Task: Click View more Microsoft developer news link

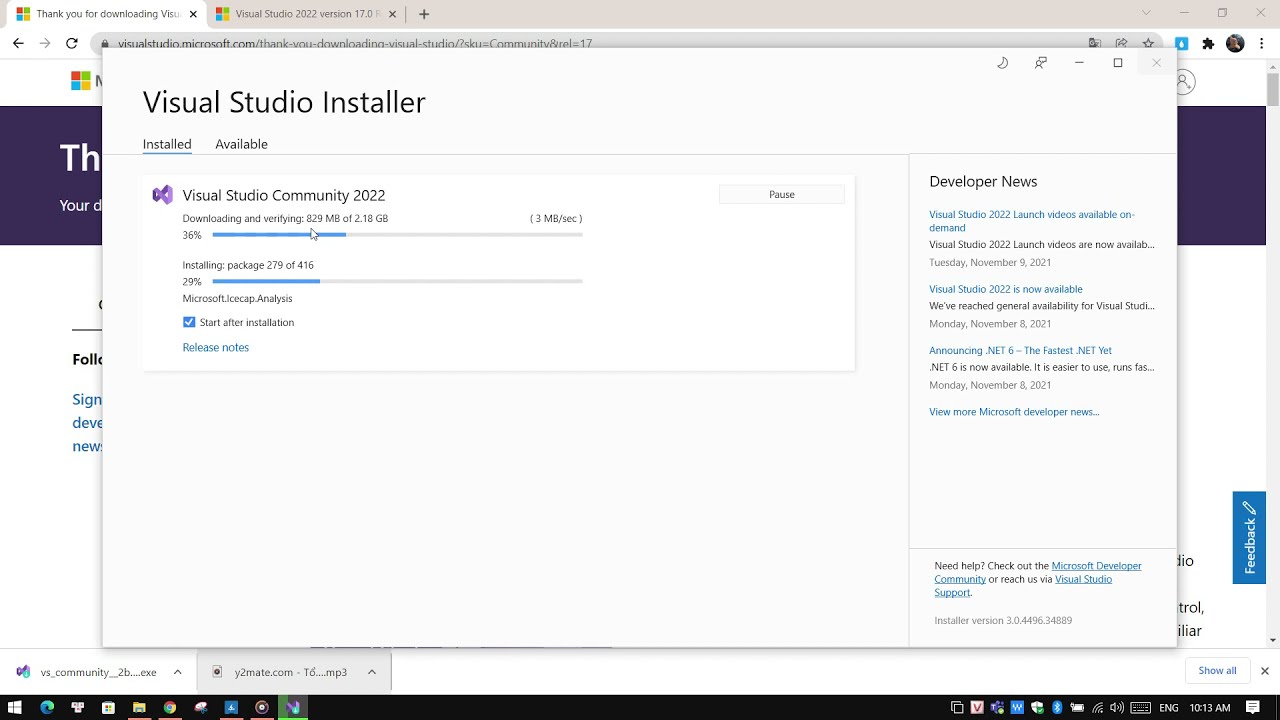Action: click(1014, 412)
